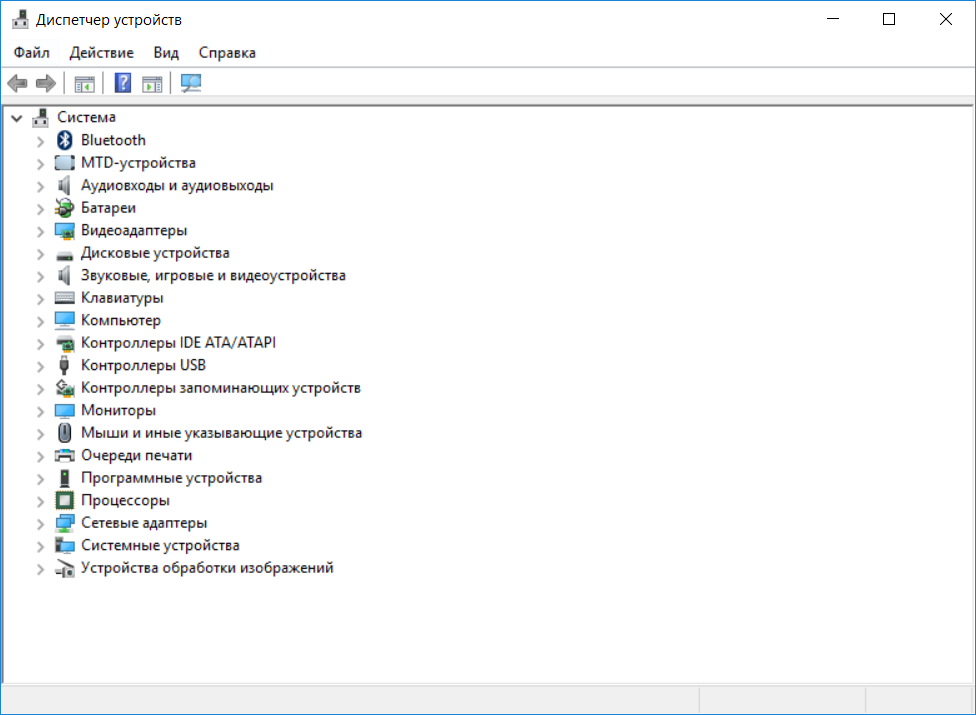This screenshot has height=715, width=976.
Task: Expand the Сетевые адаптеры category
Action: [x=40, y=524]
